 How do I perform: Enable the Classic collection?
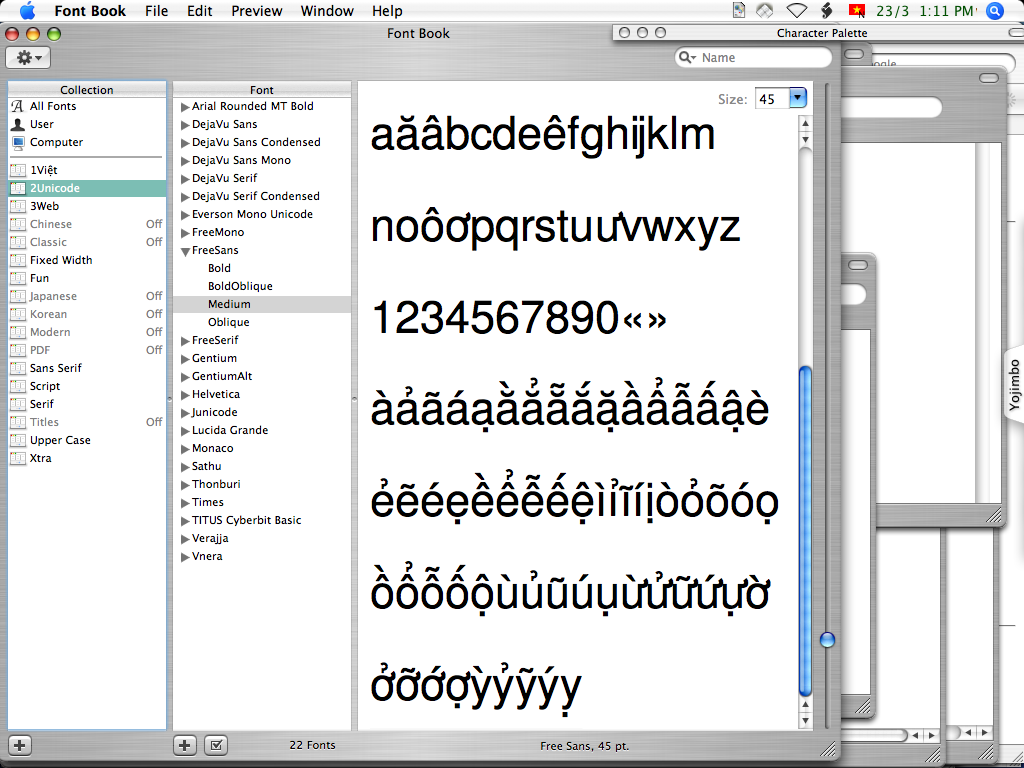(154, 242)
